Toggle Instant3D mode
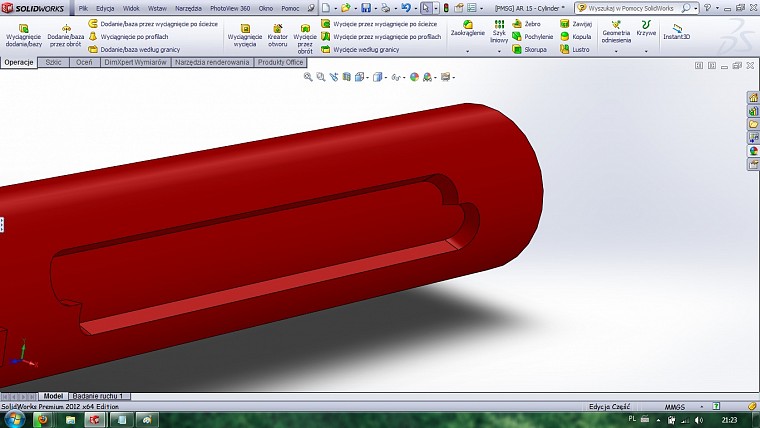The height and width of the screenshot is (428, 760). point(677,32)
